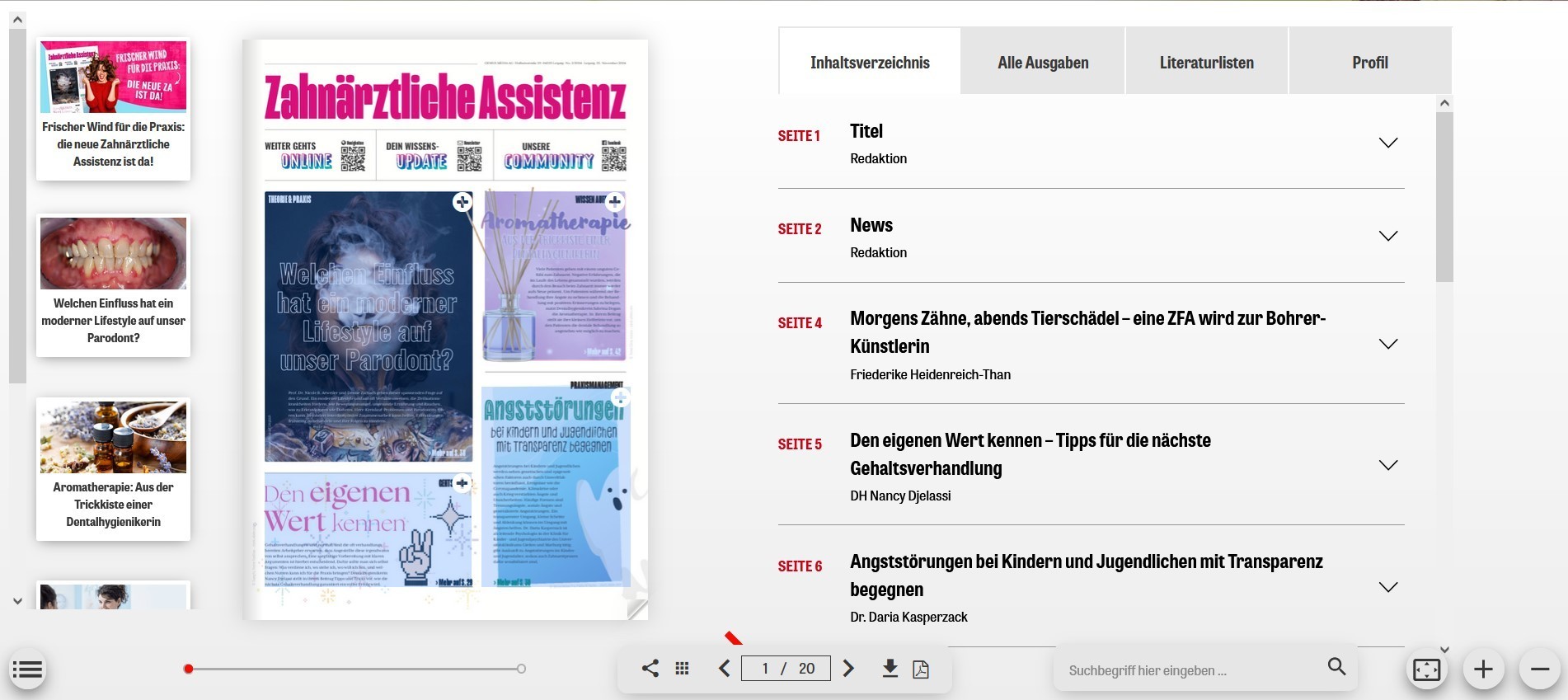This screenshot has width=1568, height=700.
Task: Expand the News entry chevron
Action: [1388, 236]
